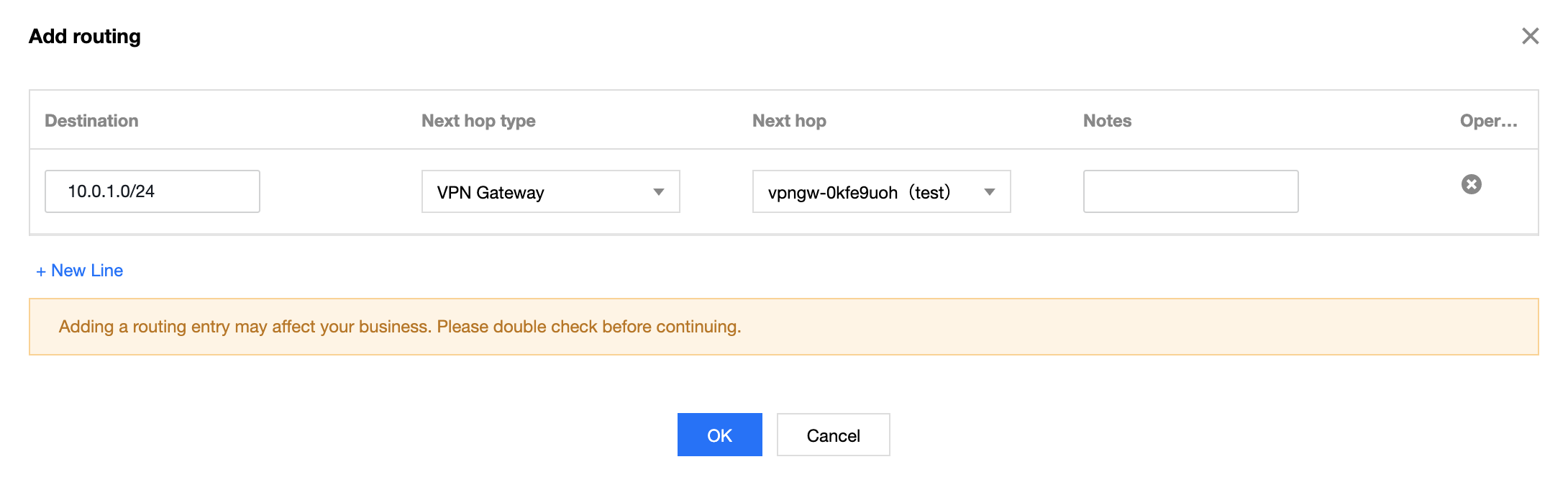The image size is (1568, 485).
Task: Add a New Line to the routing table
Action: [86, 271]
